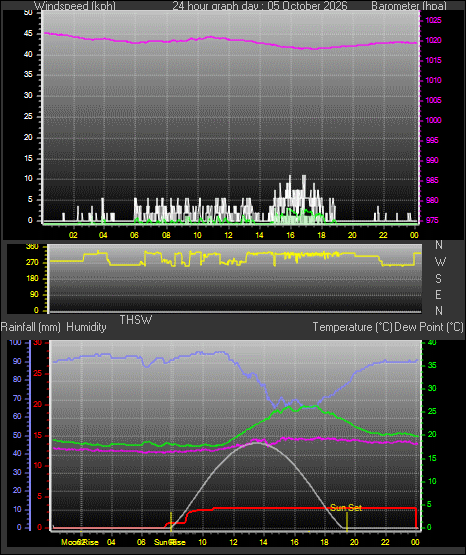Screen dimensions: 466x555
Task: Select the 1025 value on barometer axis
Action: pos(433,21)
